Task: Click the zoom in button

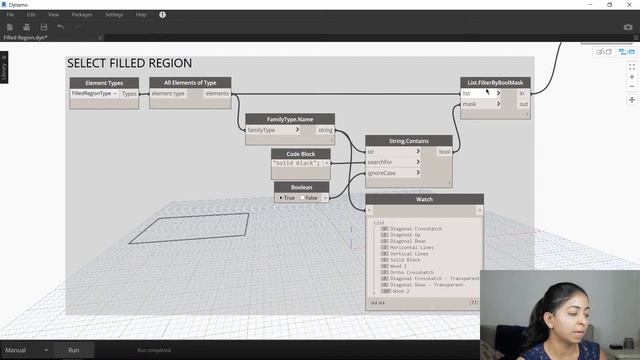Action: 632,77
